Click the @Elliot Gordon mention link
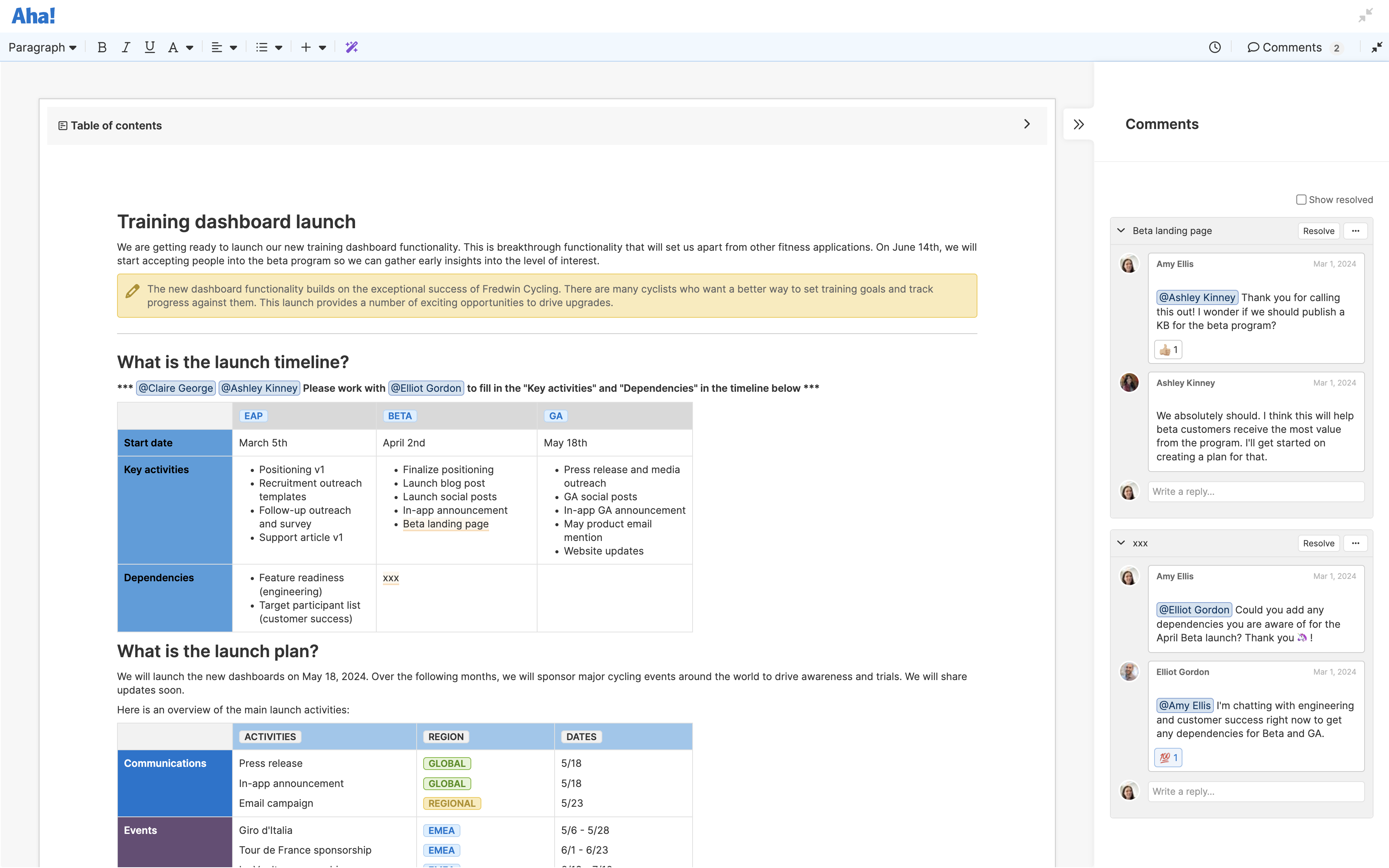This screenshot has width=1389, height=868. pos(426,388)
